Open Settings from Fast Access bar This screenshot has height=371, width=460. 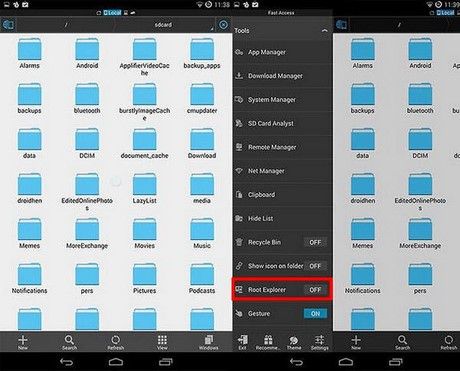tap(319, 342)
